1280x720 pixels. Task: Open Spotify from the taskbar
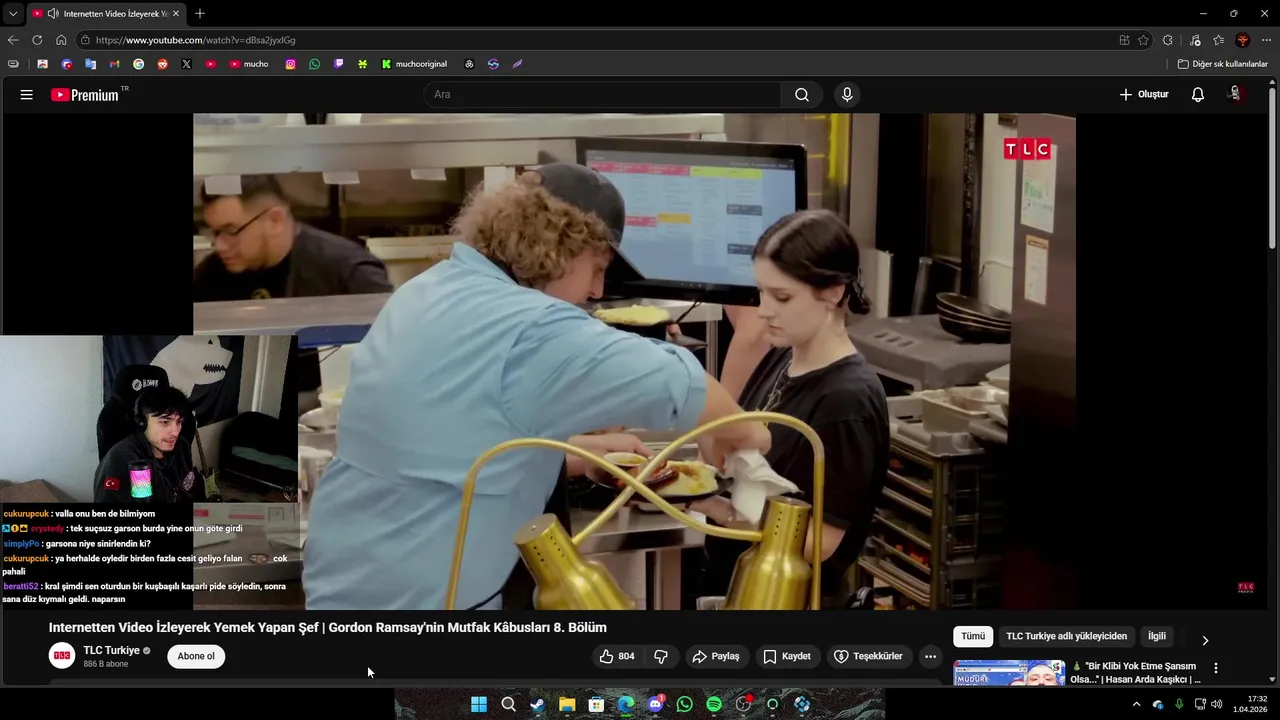pos(714,704)
